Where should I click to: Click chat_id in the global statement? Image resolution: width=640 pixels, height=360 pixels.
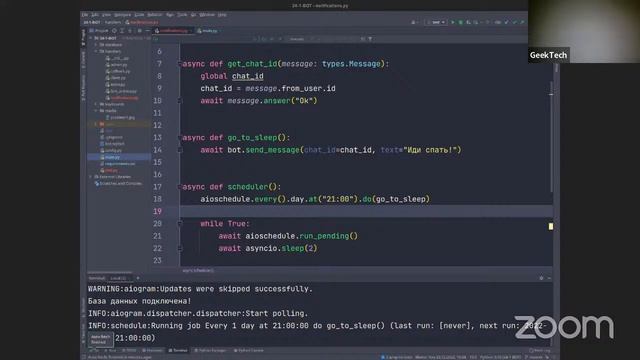click(248, 76)
